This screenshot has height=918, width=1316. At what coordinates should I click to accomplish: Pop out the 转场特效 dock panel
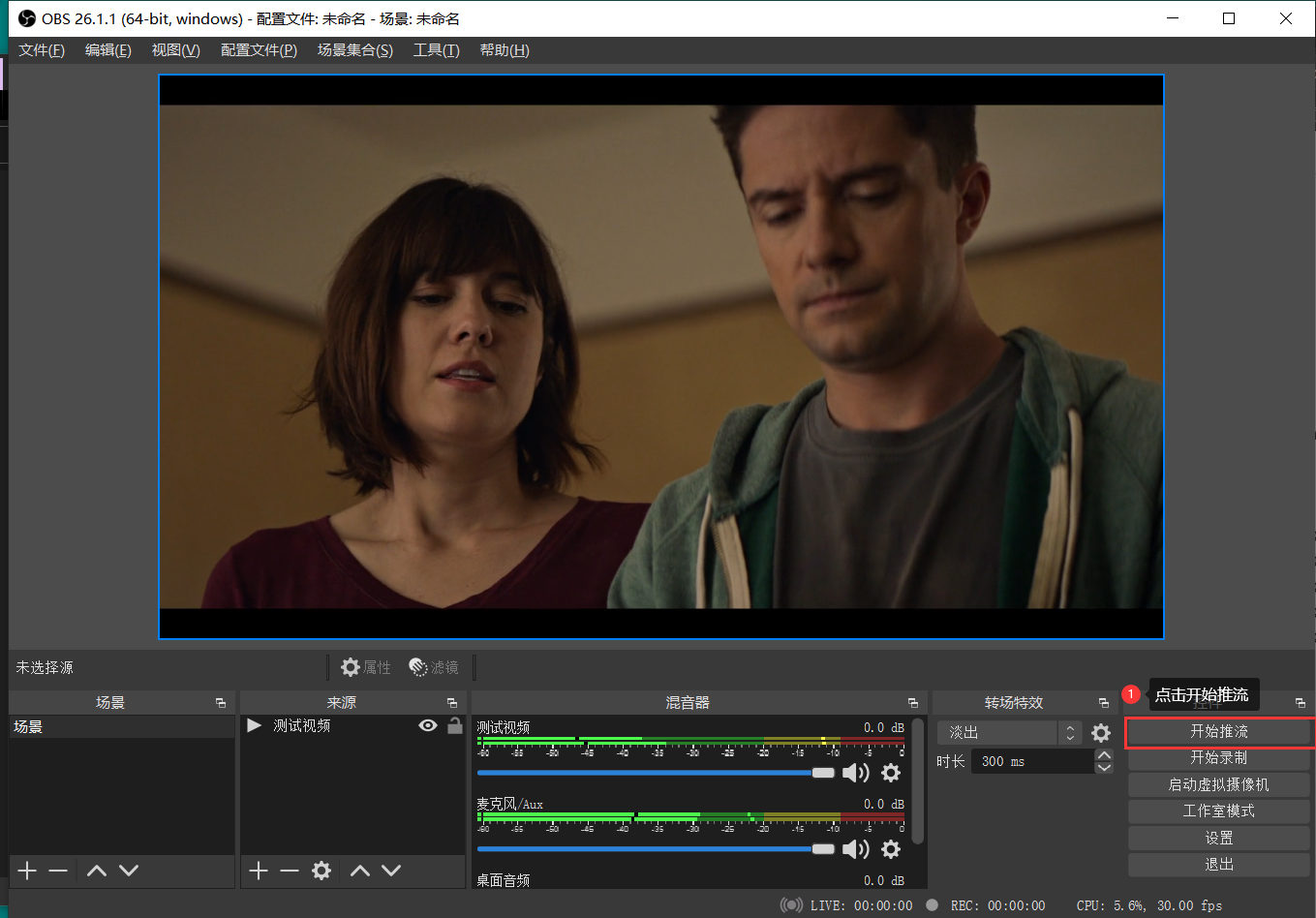[1104, 703]
